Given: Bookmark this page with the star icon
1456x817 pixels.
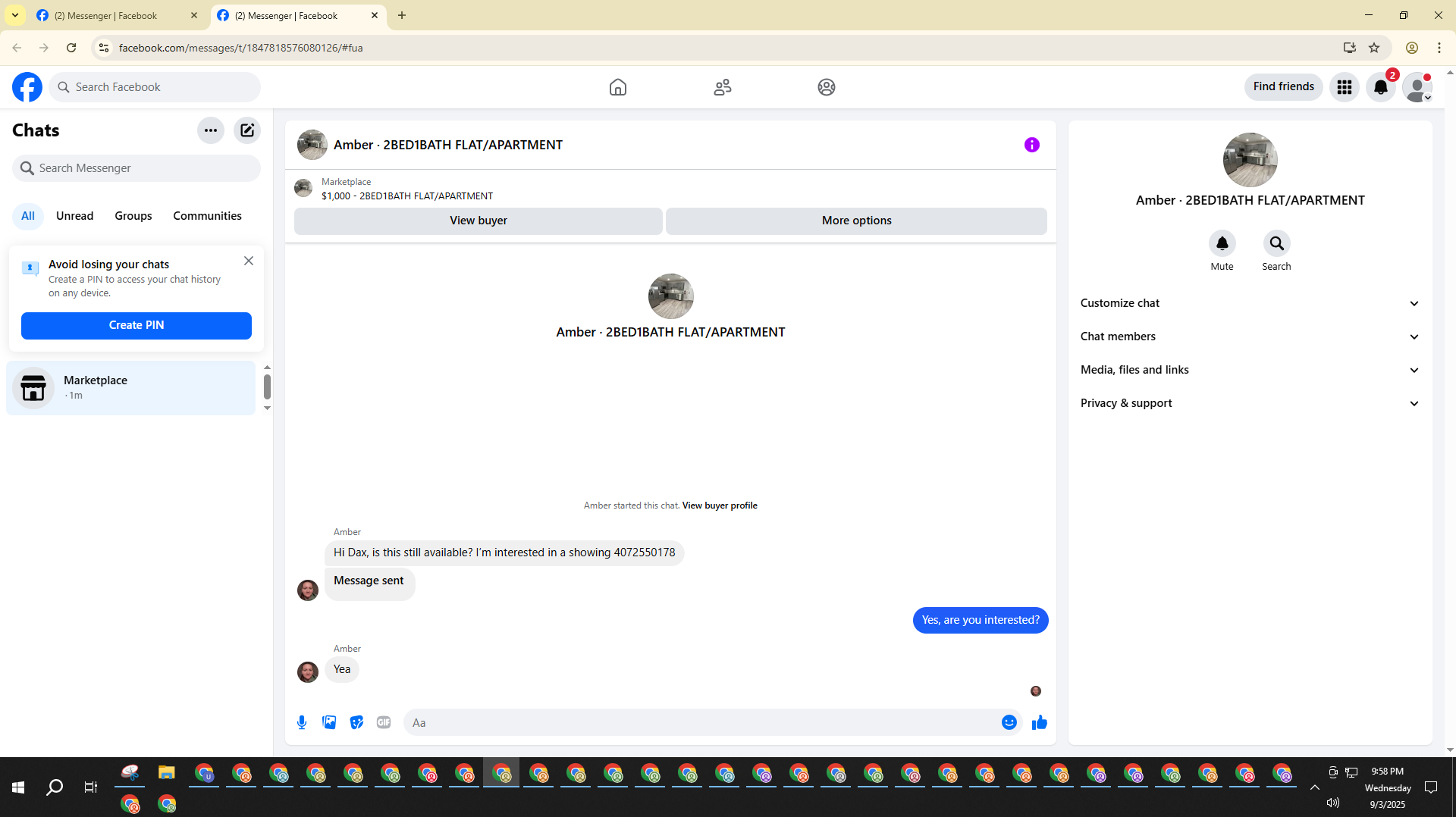Looking at the screenshot, I should click(x=1374, y=48).
